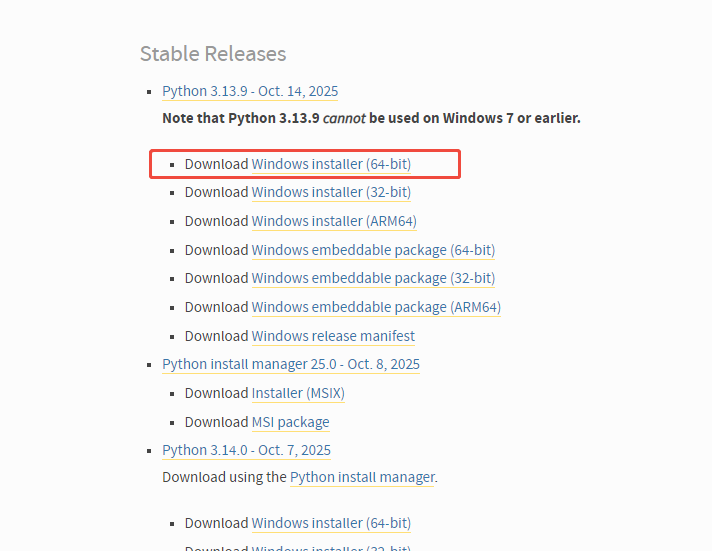Click the 'Download using the' text
The height and width of the screenshot is (551, 712).
pos(224,477)
